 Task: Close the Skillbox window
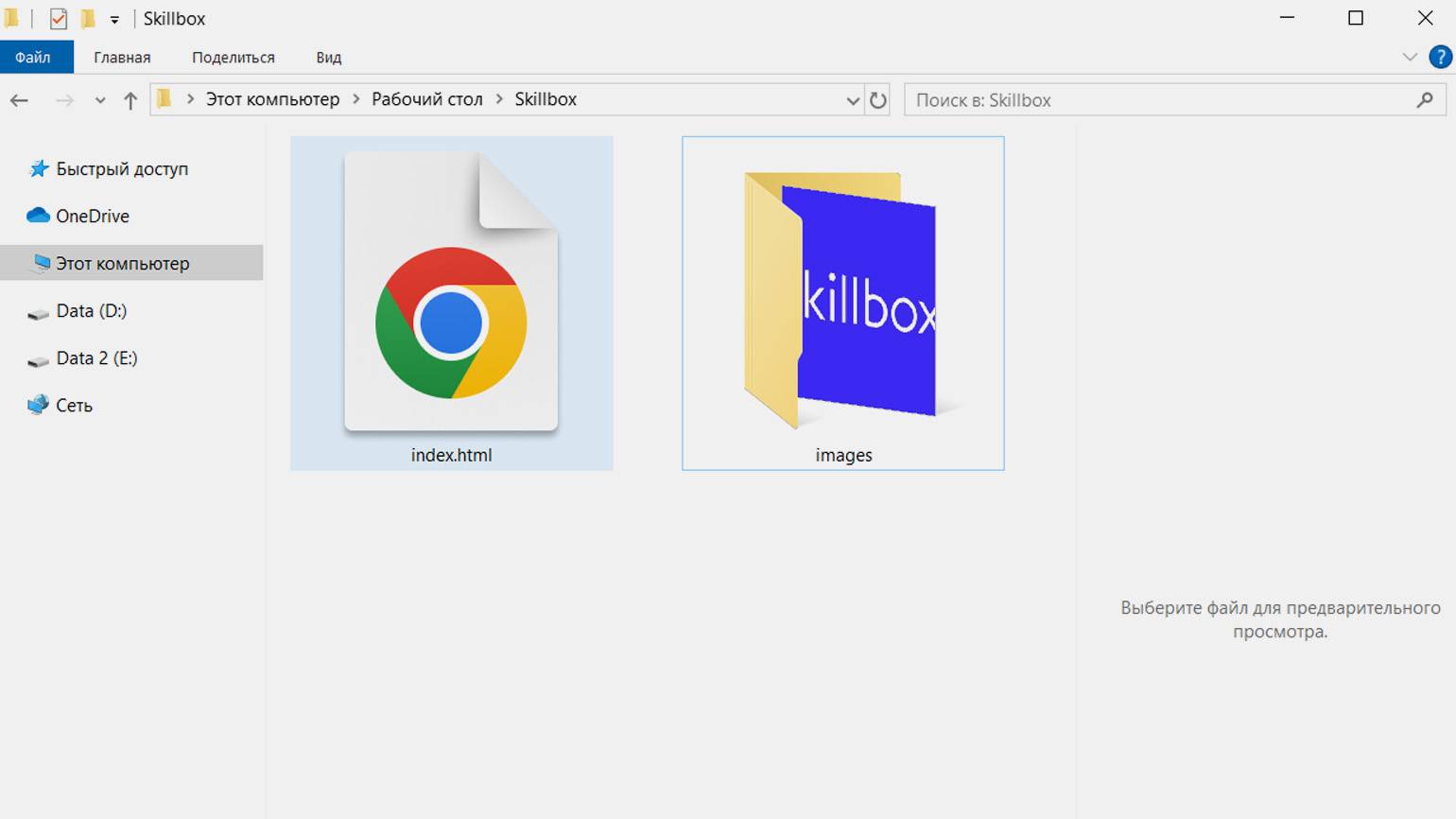[x=1425, y=18]
